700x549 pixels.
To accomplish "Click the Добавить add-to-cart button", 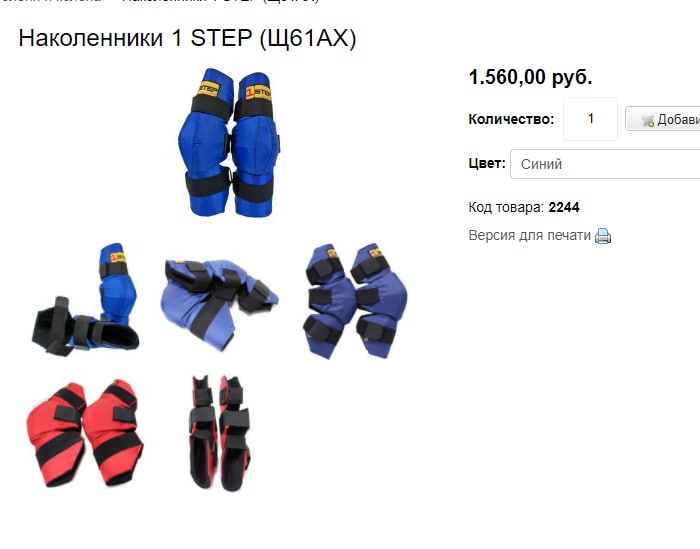I will 662,119.
